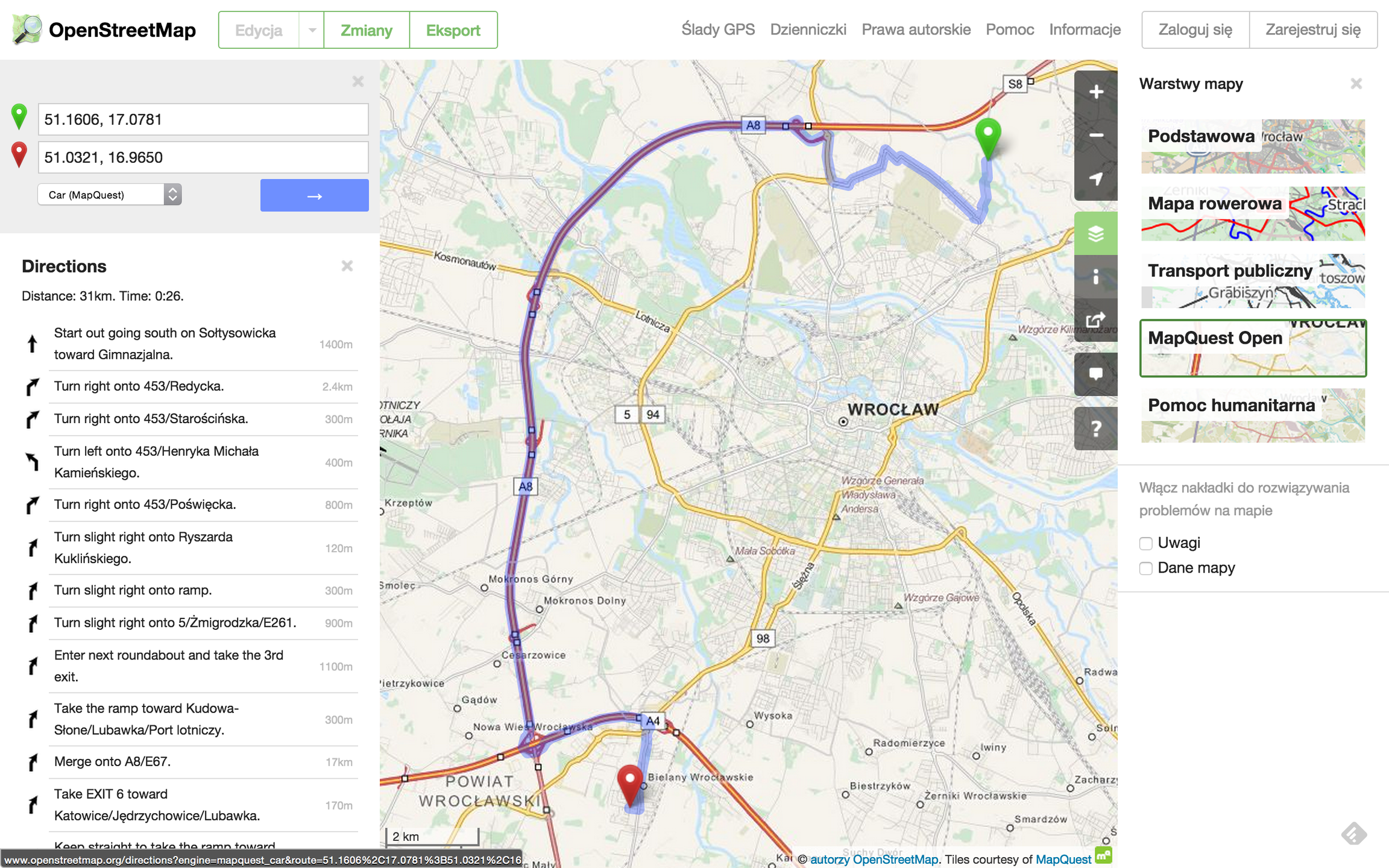1389x868 pixels.
Task: Click the straight arrow icon for the Sołtysowicka step
Action: tap(33, 344)
